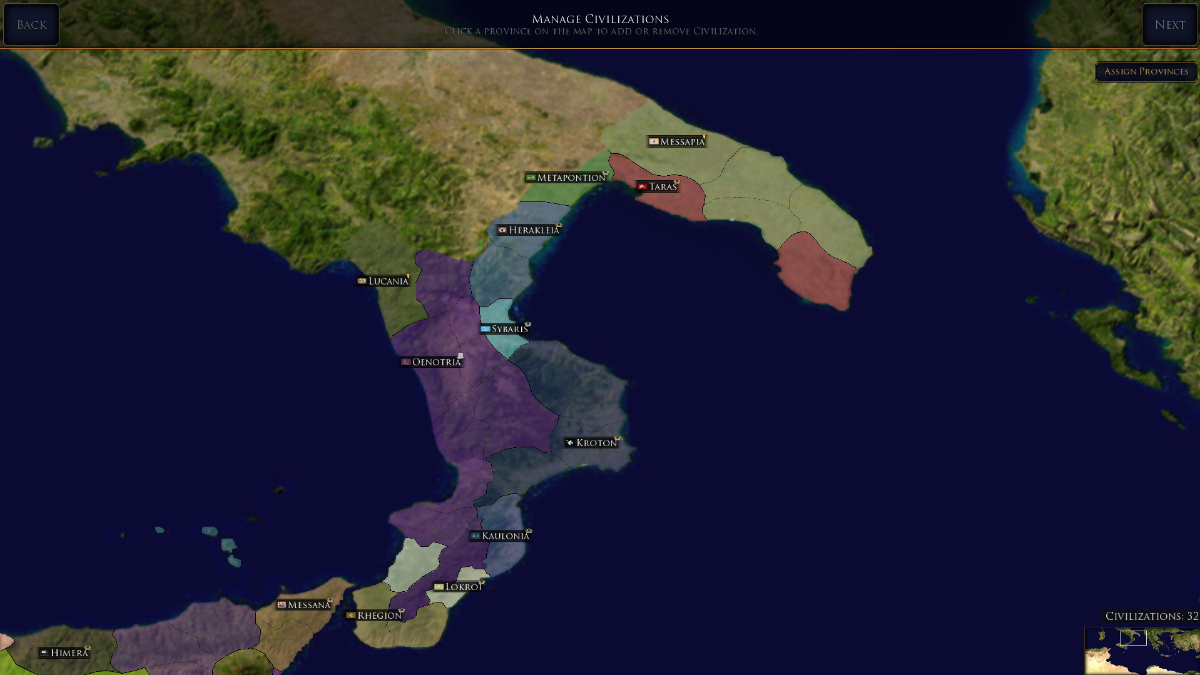Viewport: 1200px width, 675px height.
Task: Select the Messapia flag icon
Action: click(x=654, y=142)
